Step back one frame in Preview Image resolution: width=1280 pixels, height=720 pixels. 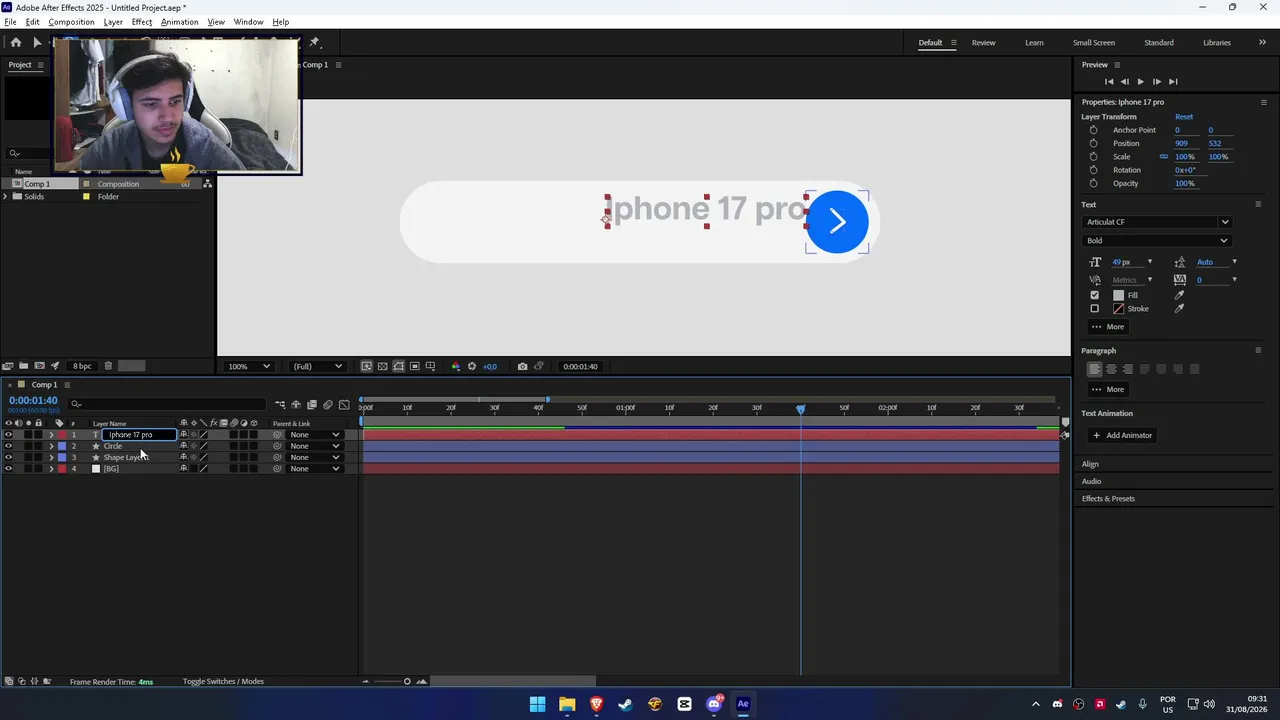(x=1124, y=81)
